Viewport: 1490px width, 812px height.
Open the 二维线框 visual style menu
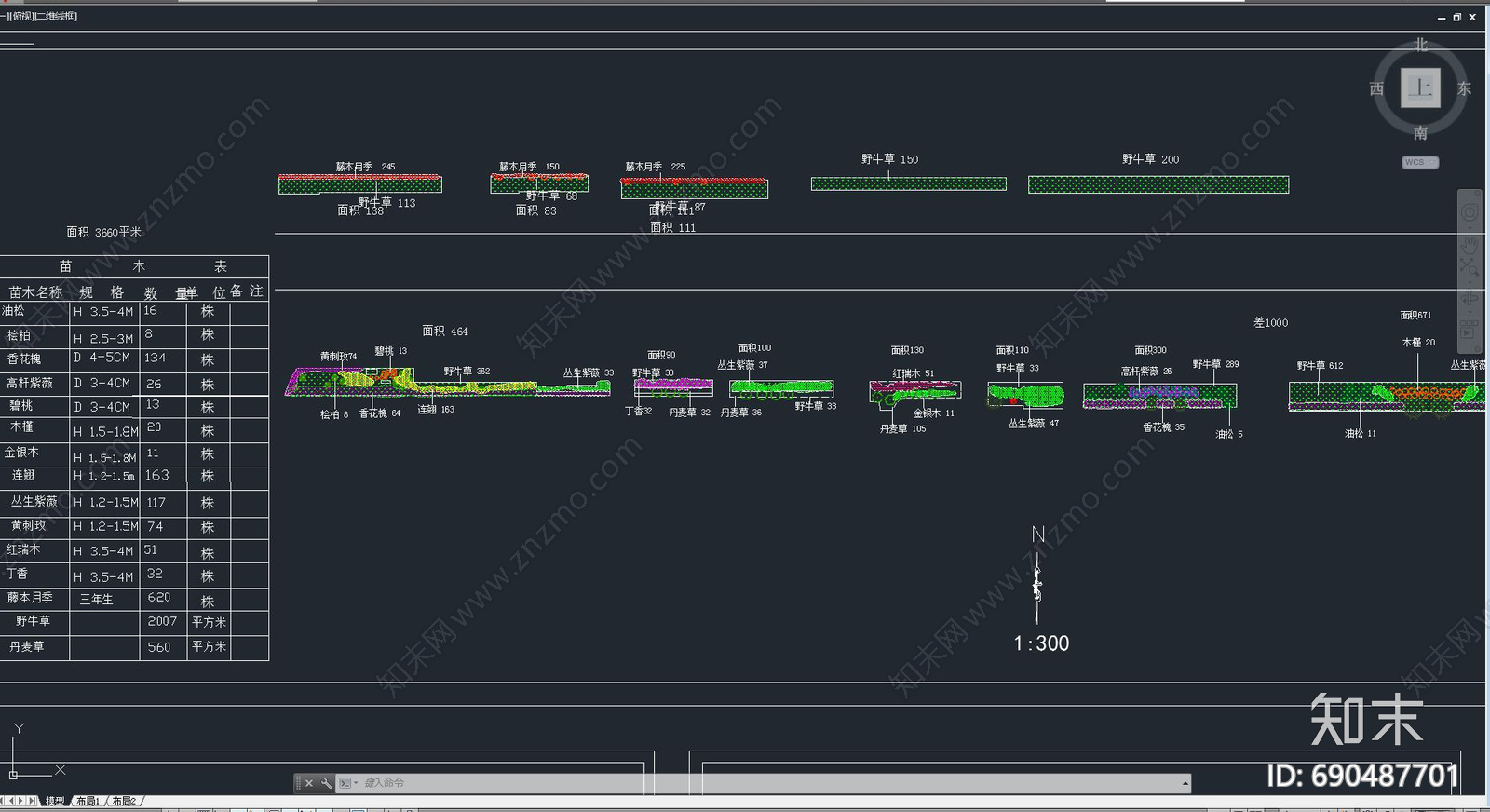coord(57,16)
